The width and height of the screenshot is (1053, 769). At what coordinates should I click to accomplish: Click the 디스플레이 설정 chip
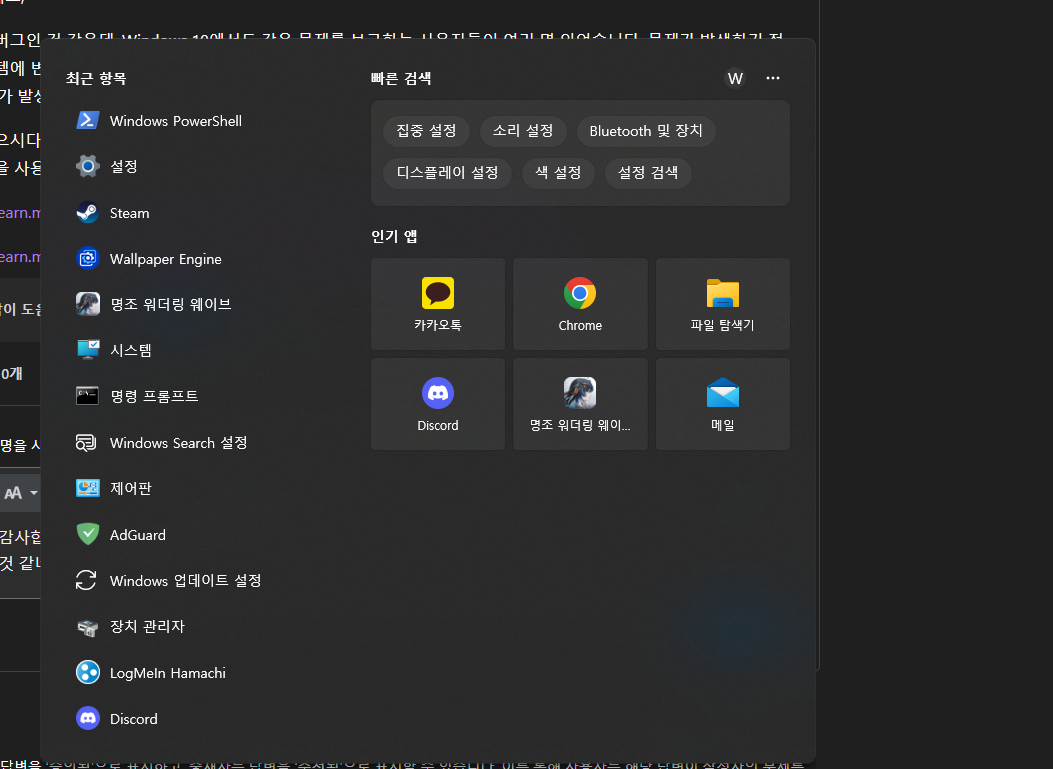coord(447,173)
